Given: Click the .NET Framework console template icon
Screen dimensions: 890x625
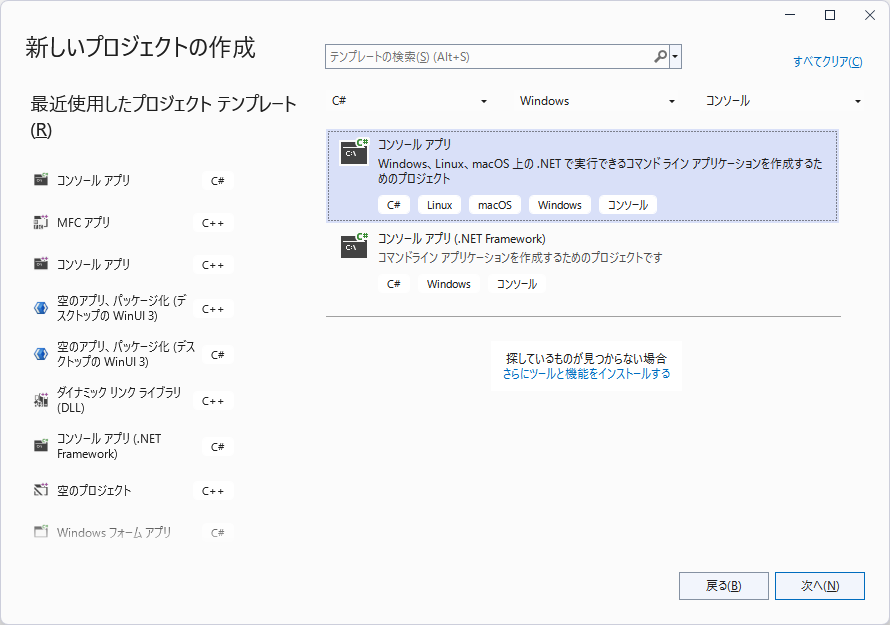Looking at the screenshot, I should click(x=354, y=245).
